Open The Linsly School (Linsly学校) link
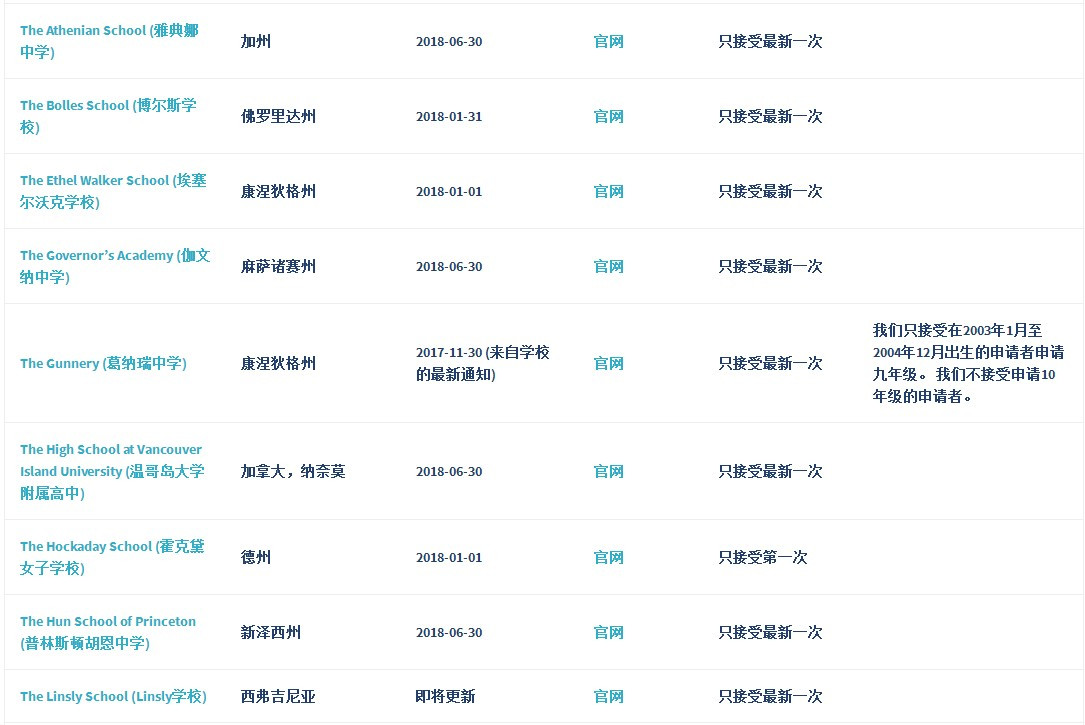Viewport: 1085px width, 725px height. [113, 696]
